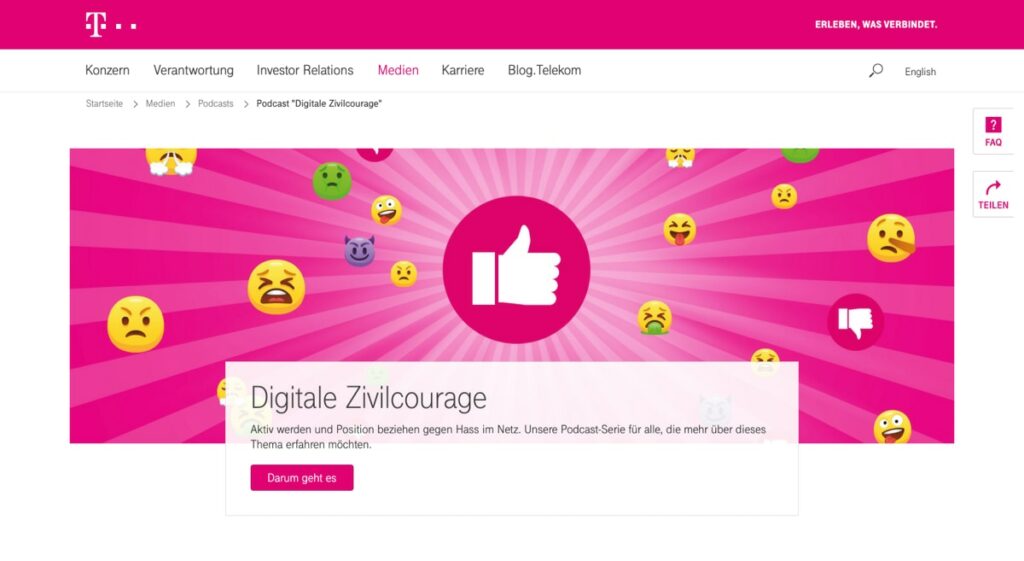
Task: Click the lying long-nose emoji
Action: [x=891, y=238]
